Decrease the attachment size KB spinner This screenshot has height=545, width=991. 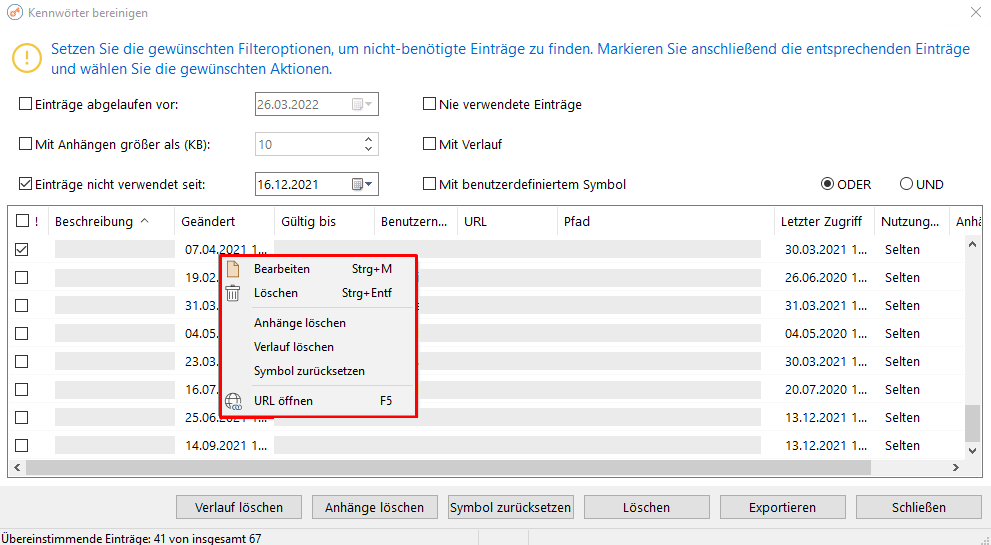(368, 149)
